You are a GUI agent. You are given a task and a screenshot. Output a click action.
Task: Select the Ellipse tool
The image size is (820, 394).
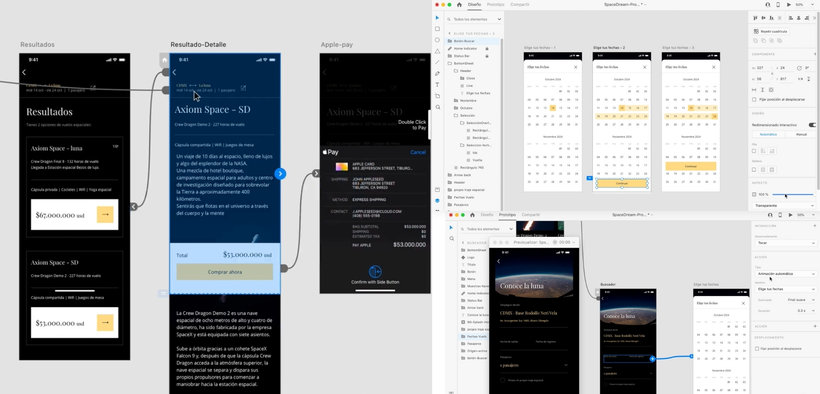click(x=437, y=40)
